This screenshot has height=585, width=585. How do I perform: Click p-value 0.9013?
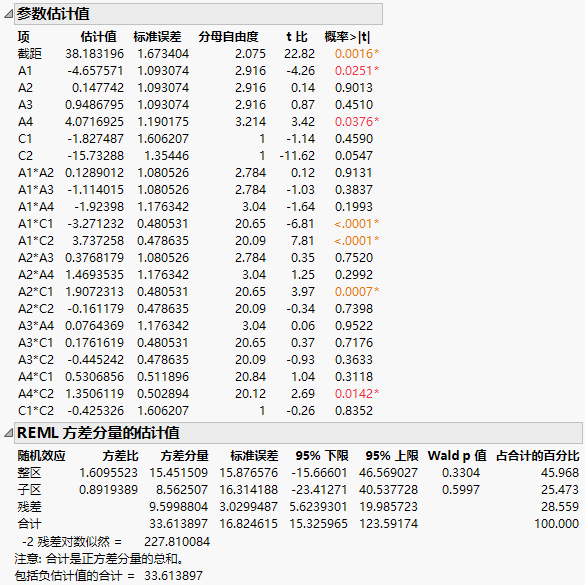click(x=354, y=88)
